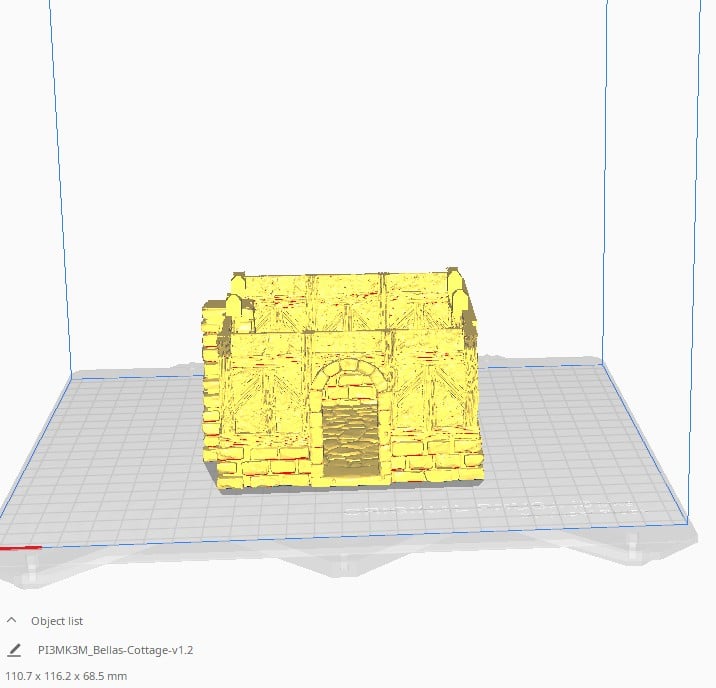The image size is (716, 688).
Task: Select the PI3MK3M_Bellas-Cottage-v1.2 file name
Action: point(115,650)
